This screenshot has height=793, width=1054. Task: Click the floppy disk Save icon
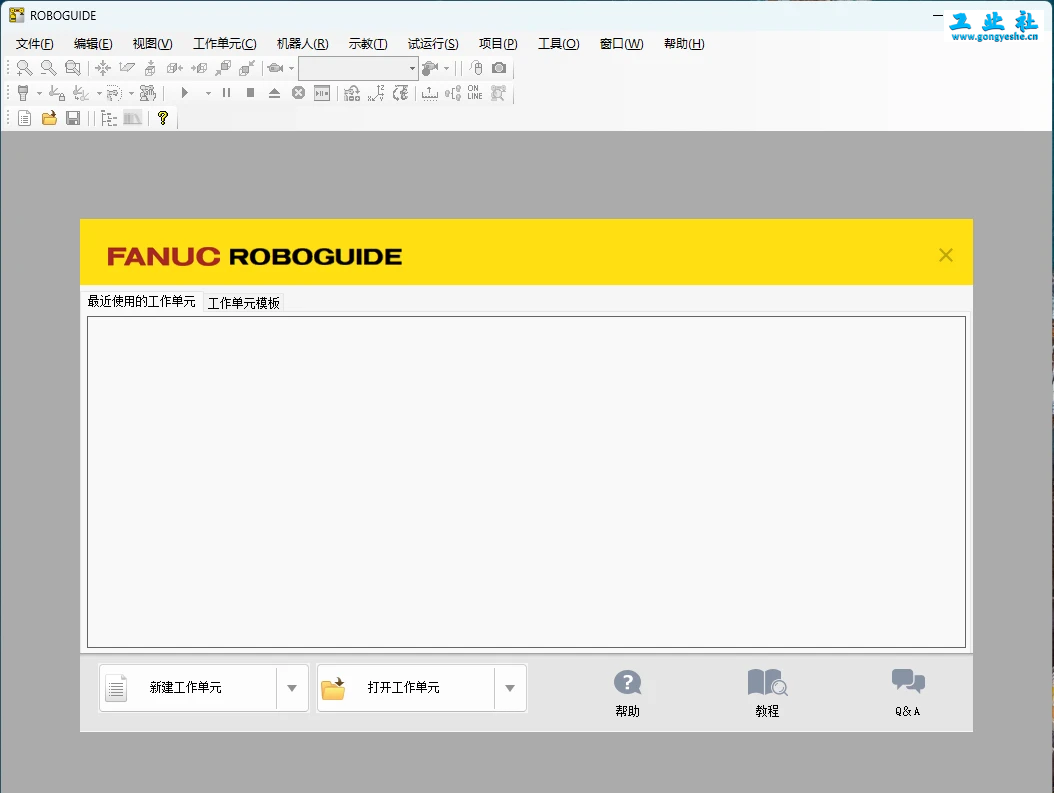click(73, 118)
